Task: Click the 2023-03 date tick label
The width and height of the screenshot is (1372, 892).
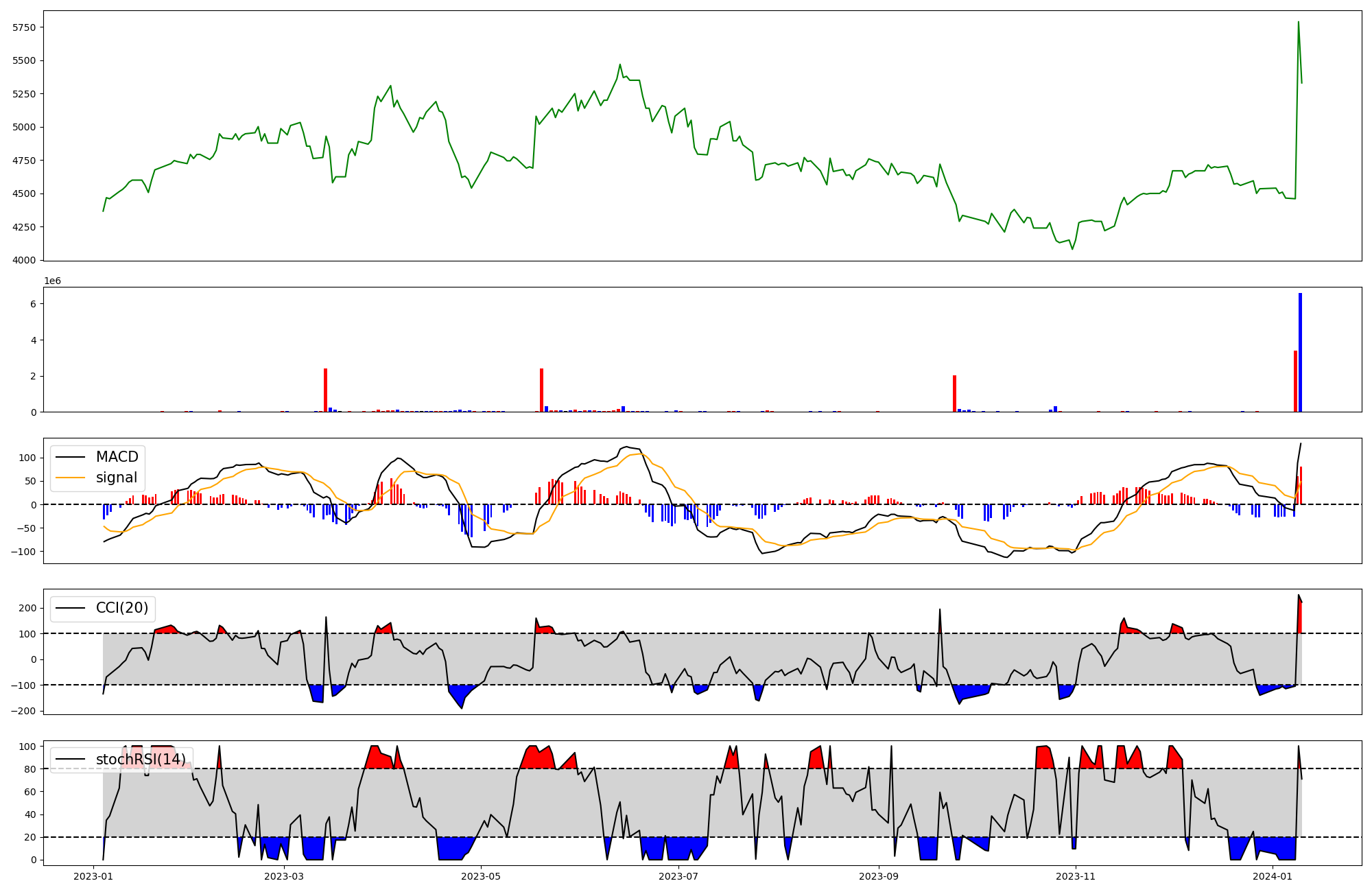Action: tap(283, 876)
